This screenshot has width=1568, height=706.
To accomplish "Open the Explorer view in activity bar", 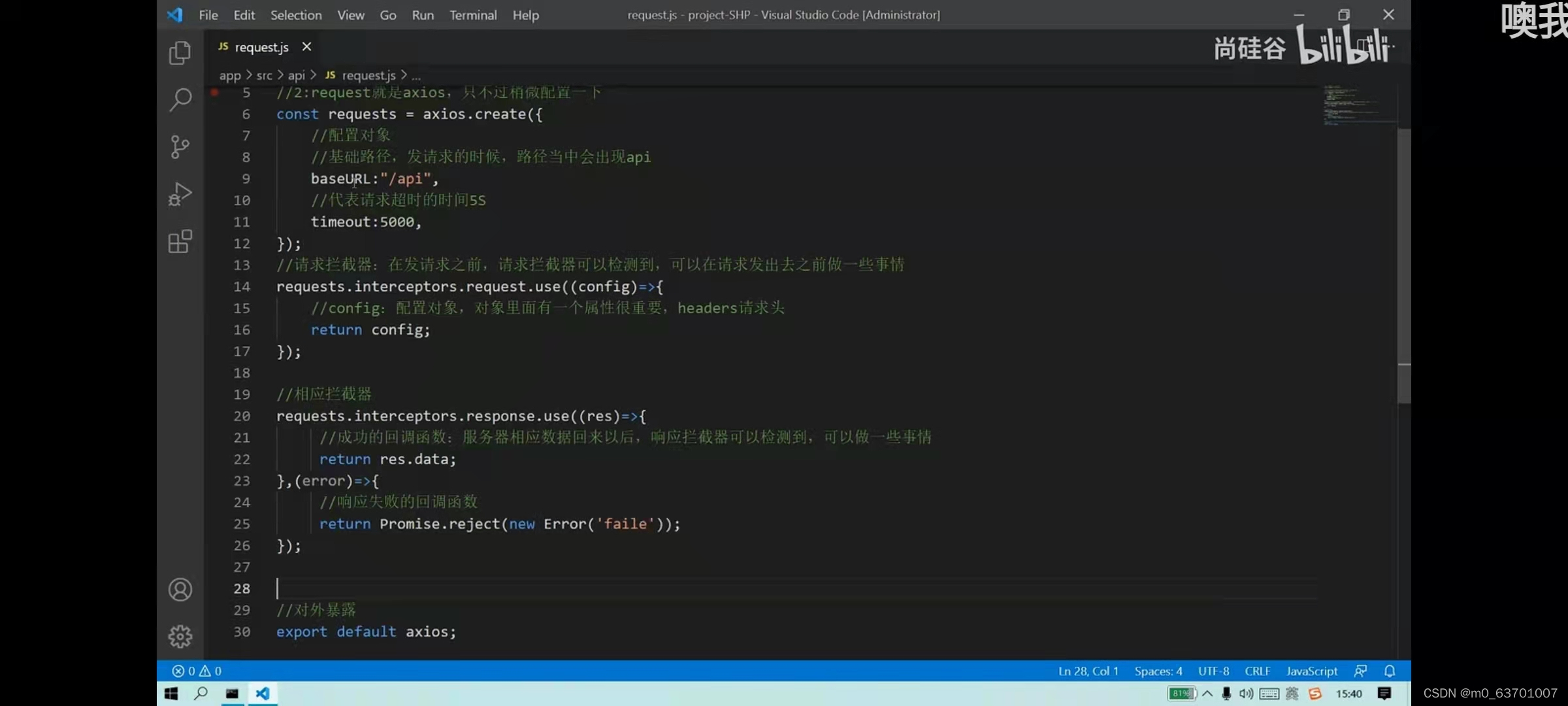I will click(180, 53).
